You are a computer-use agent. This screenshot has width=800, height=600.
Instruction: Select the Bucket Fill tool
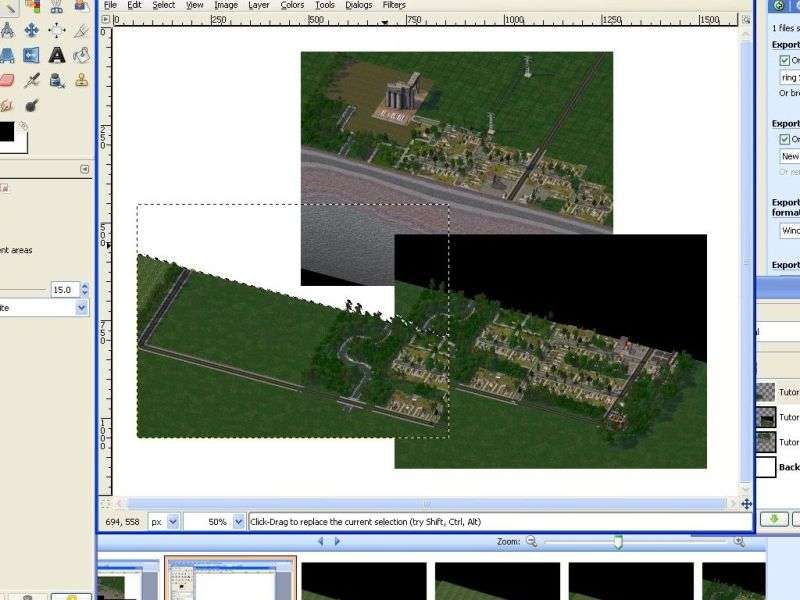coord(81,55)
